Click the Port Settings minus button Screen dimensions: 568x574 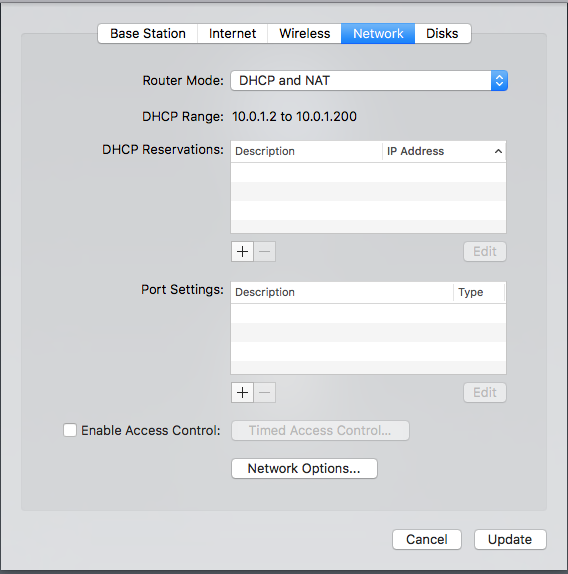pyautogui.click(x=265, y=392)
